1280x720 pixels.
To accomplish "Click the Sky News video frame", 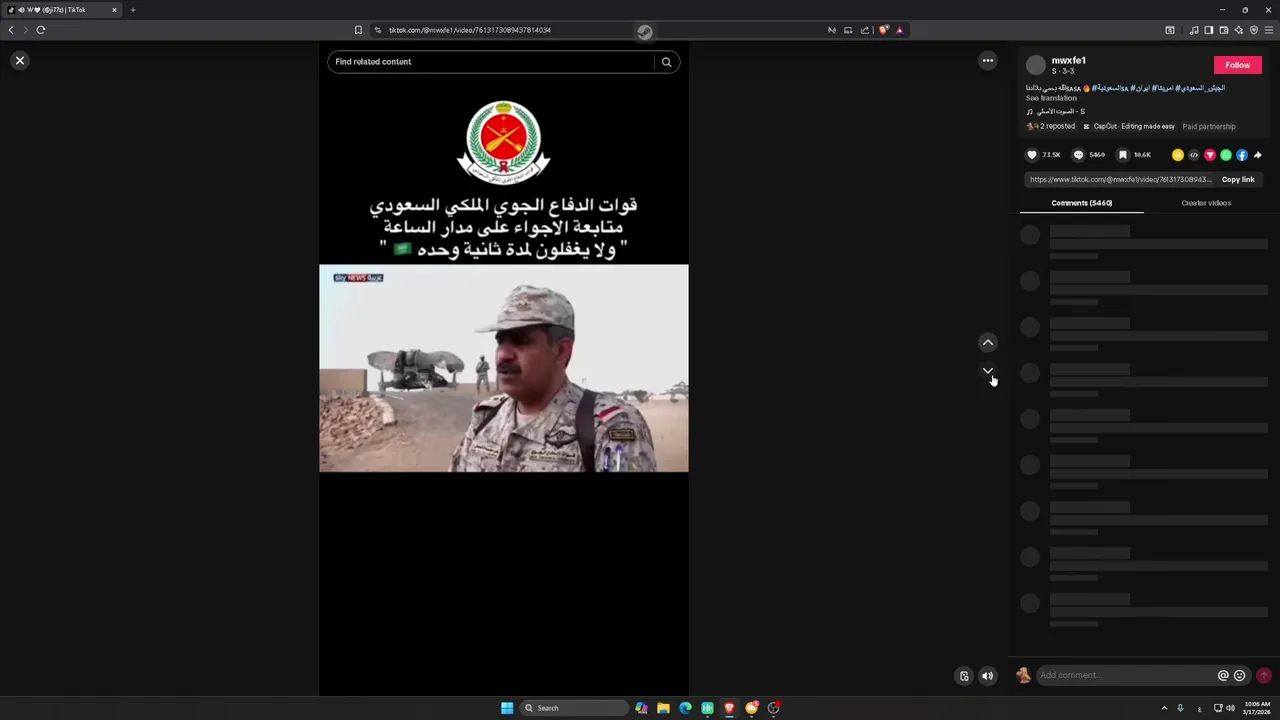I will pyautogui.click(x=504, y=368).
